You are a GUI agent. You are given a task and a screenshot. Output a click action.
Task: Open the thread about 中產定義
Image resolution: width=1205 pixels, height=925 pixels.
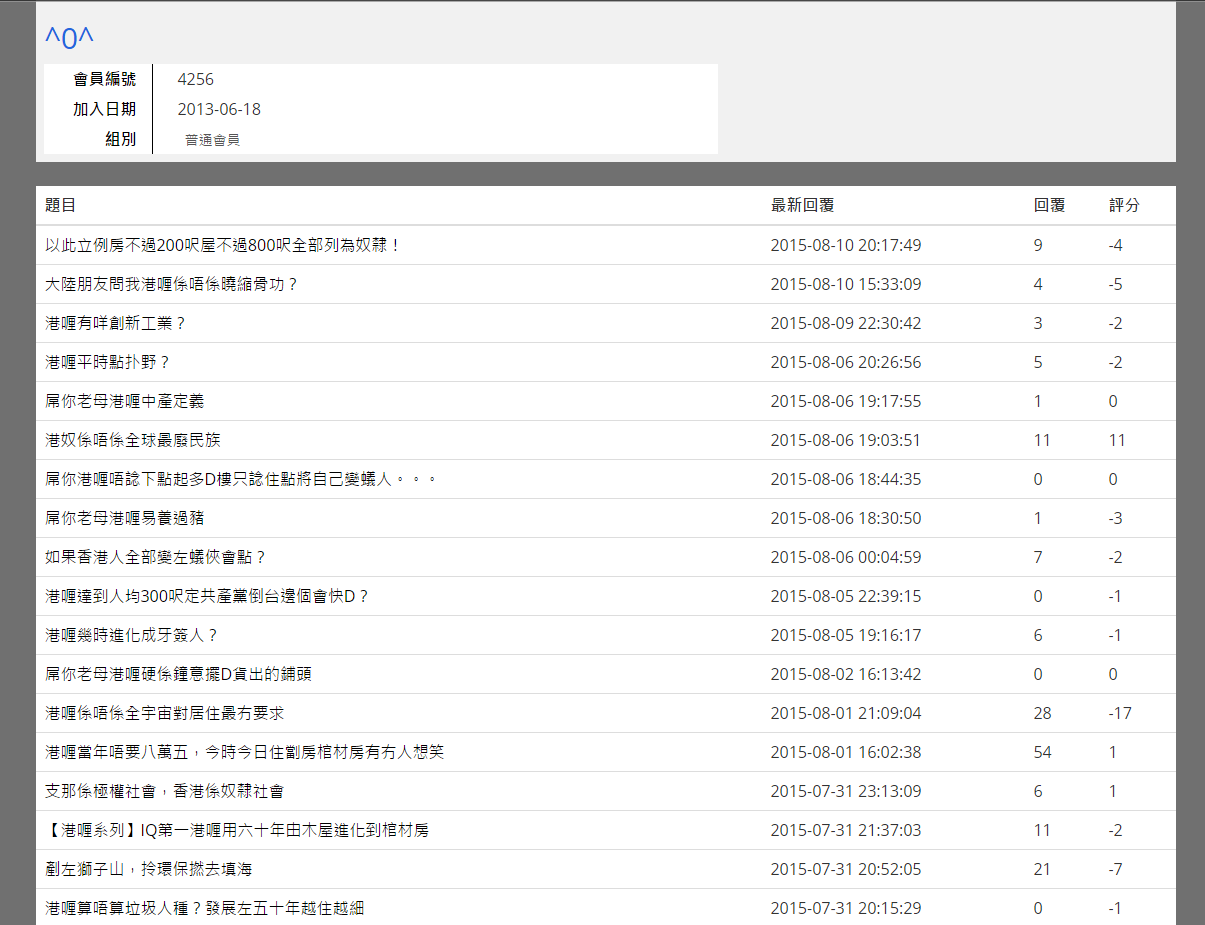tap(125, 401)
